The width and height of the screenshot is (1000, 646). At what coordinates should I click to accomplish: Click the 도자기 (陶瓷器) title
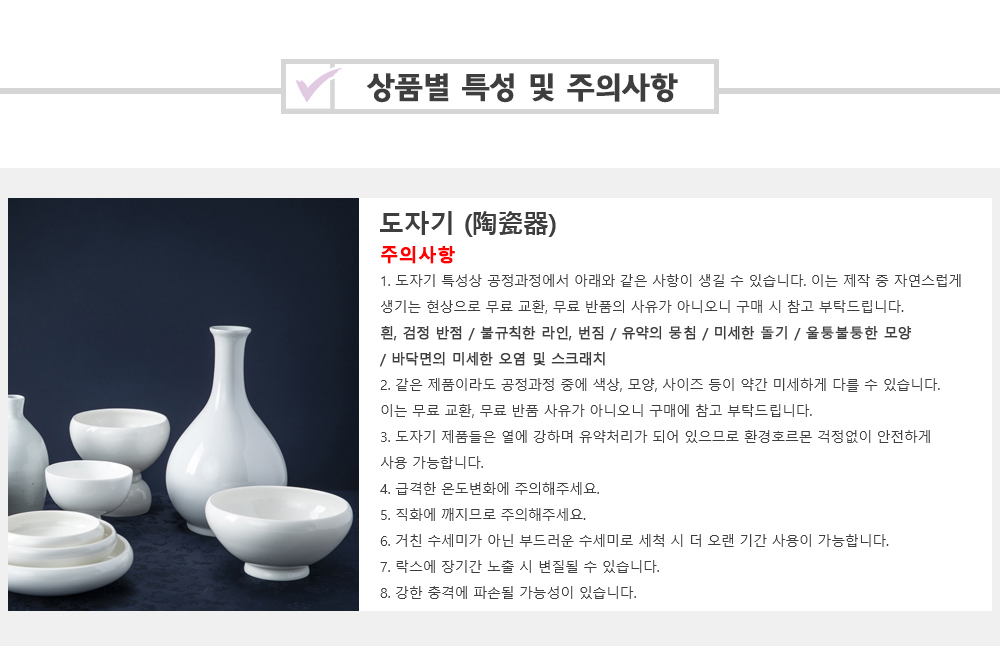click(x=468, y=223)
